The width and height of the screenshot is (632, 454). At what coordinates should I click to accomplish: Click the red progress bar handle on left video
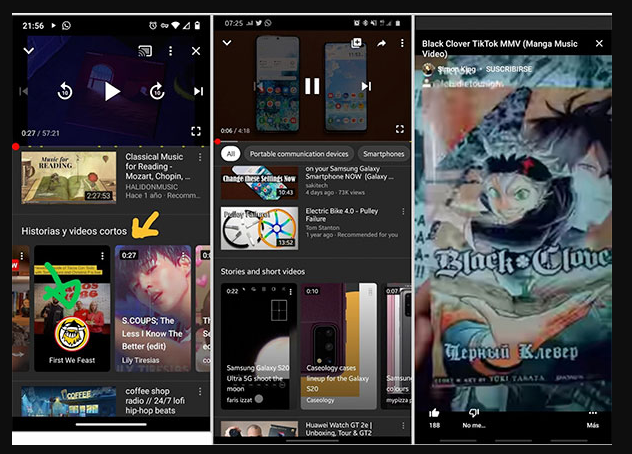pos(16,146)
